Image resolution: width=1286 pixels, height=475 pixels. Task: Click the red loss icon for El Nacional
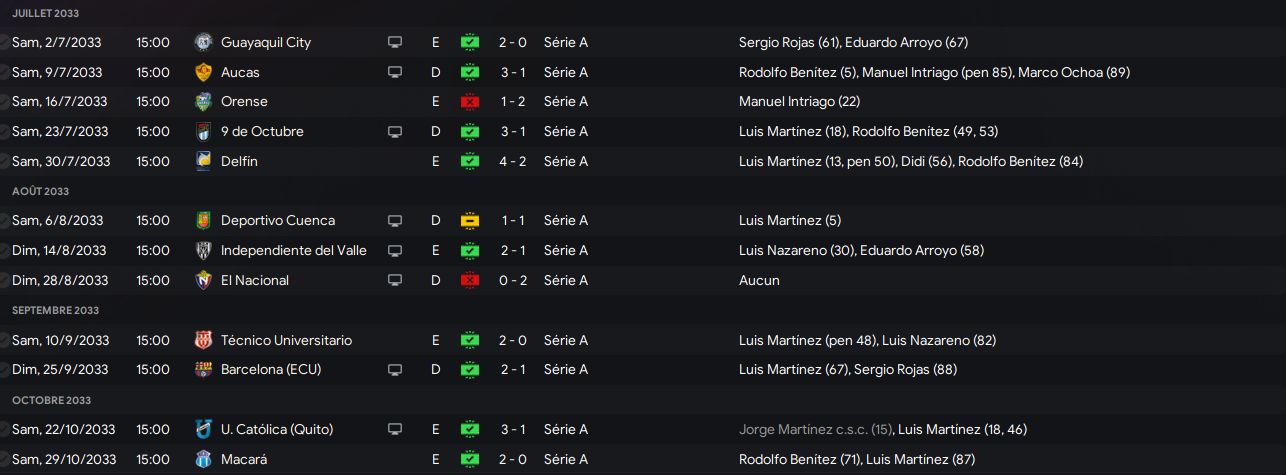[x=470, y=280]
